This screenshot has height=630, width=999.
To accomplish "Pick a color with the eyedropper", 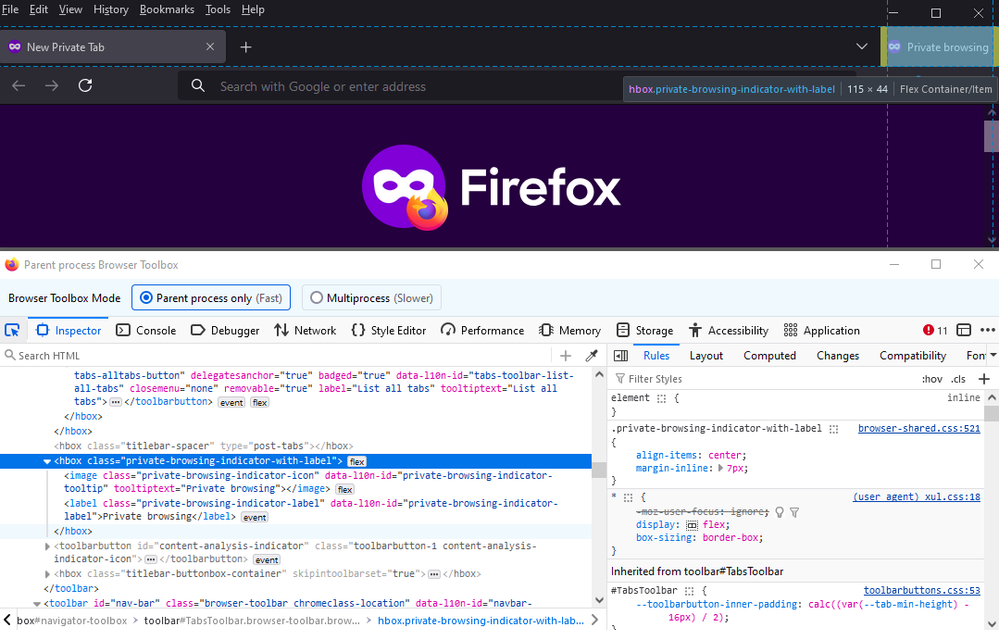I will point(591,355).
